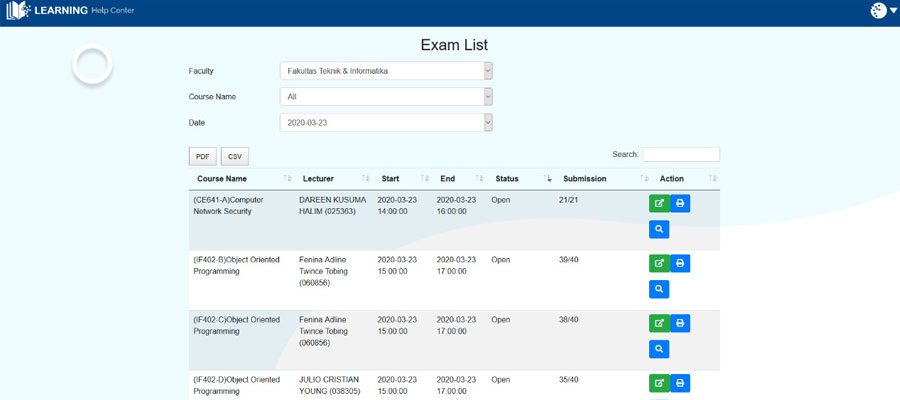Click the print icon for Computer Network Security

pos(680,204)
